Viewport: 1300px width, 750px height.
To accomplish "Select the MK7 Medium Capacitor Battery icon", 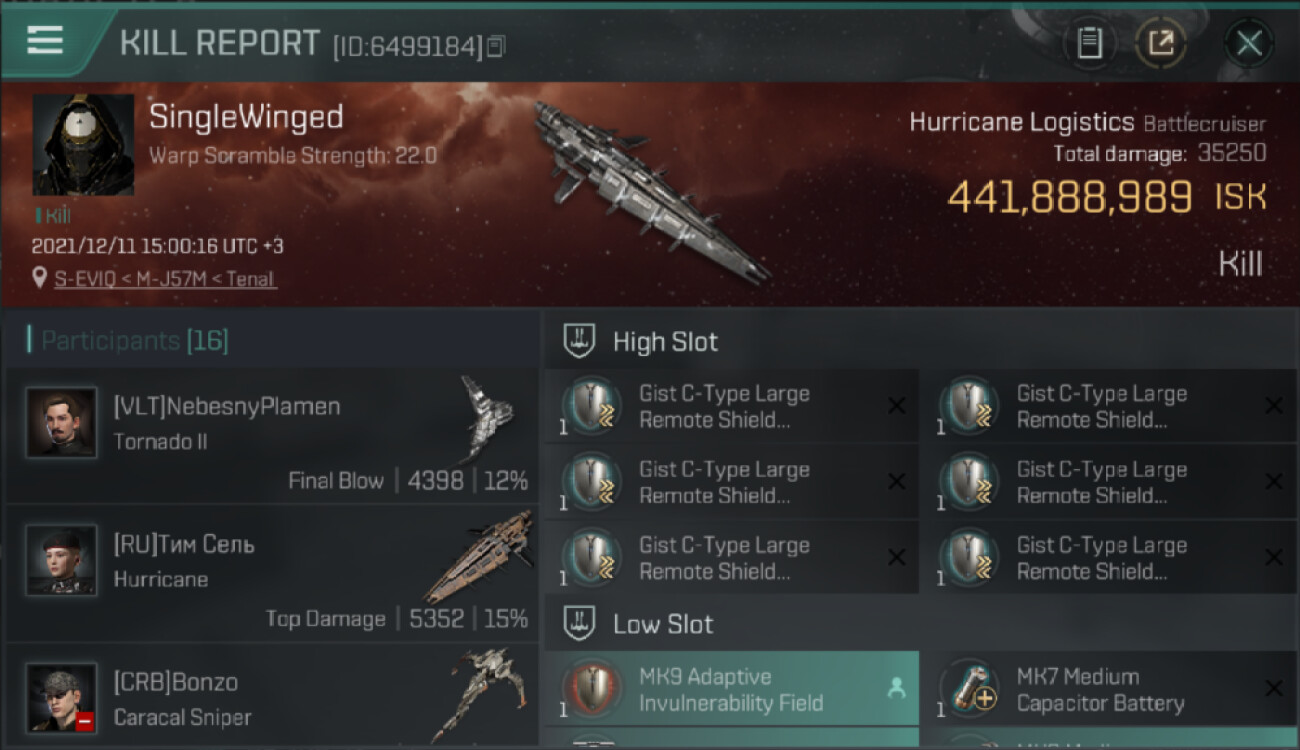I will click(970, 688).
